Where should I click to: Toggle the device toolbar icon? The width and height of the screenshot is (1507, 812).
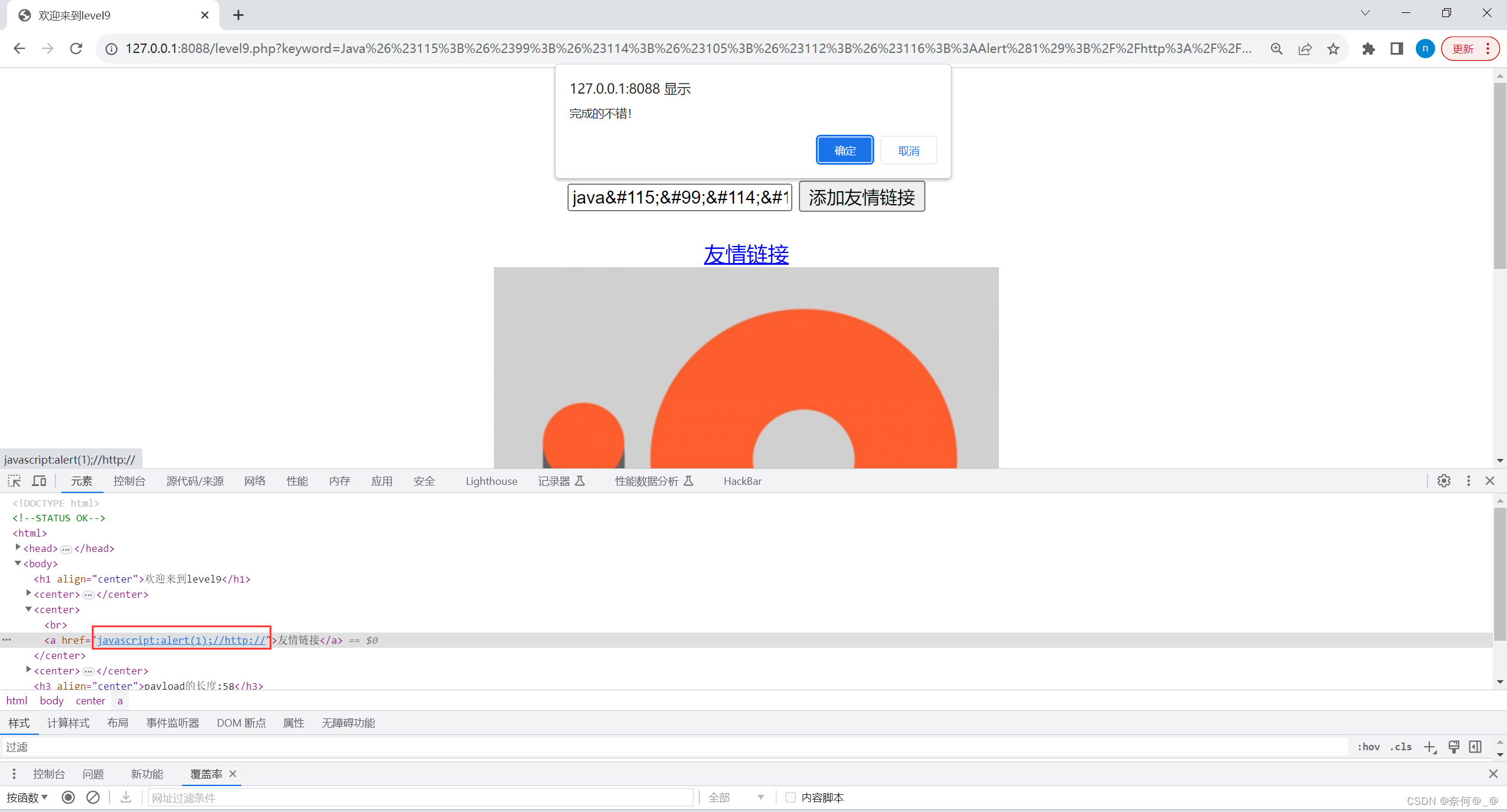click(39, 481)
